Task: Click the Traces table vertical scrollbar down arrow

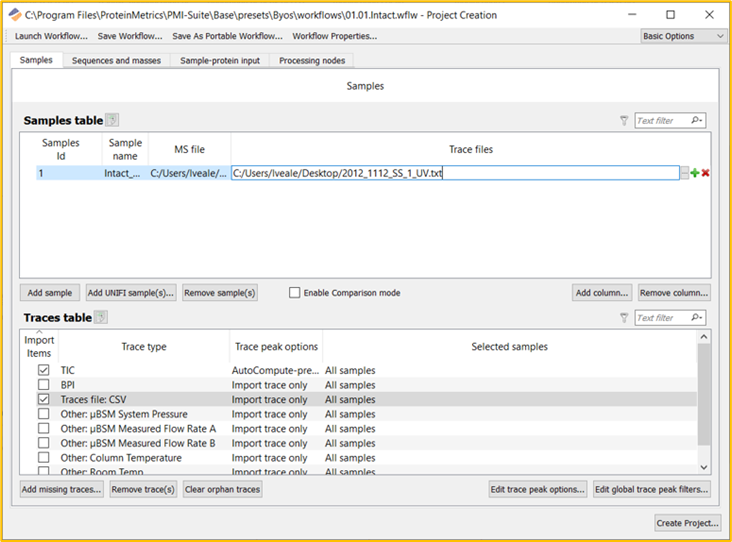Action: pos(704,467)
